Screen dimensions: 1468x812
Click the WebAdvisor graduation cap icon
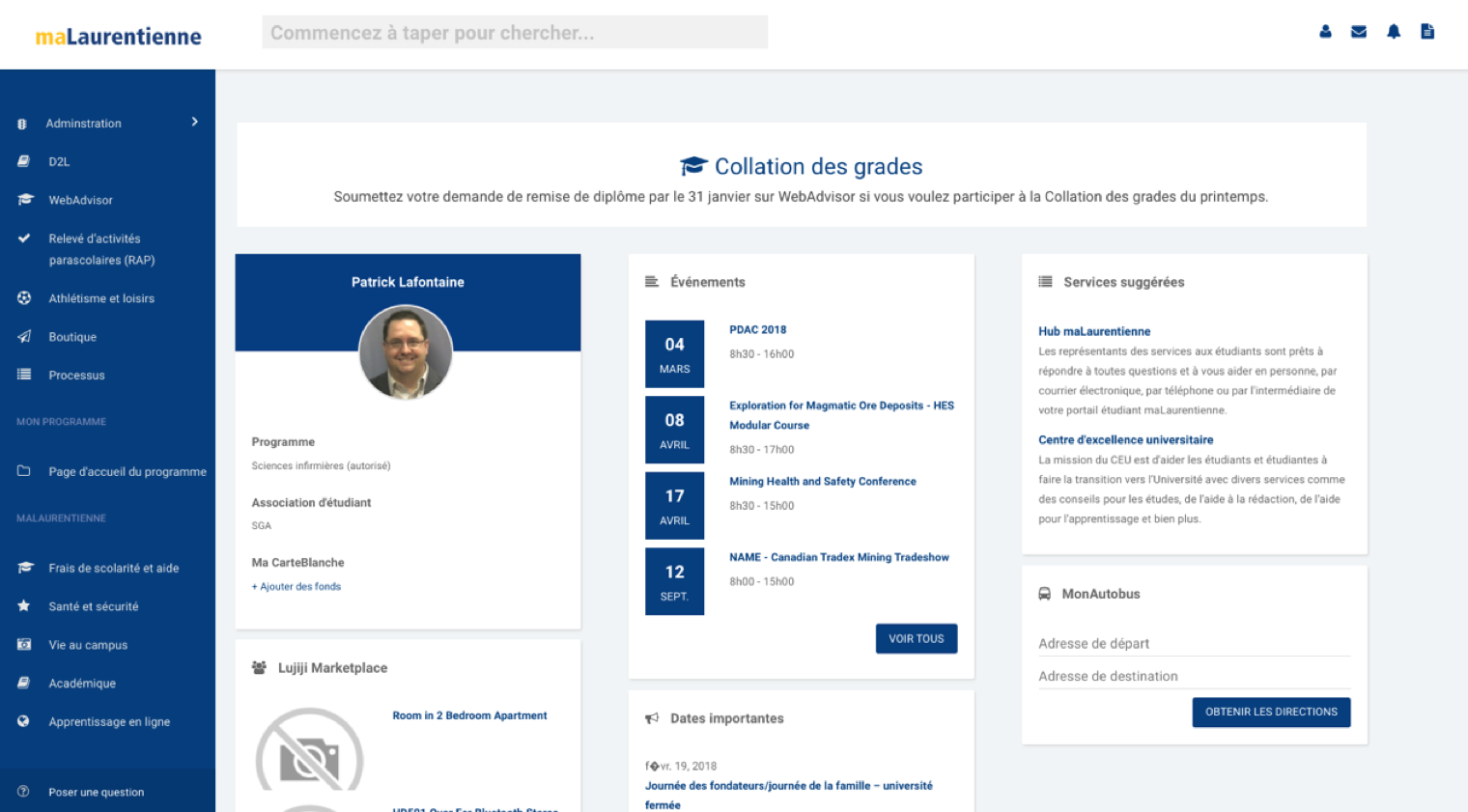25,200
